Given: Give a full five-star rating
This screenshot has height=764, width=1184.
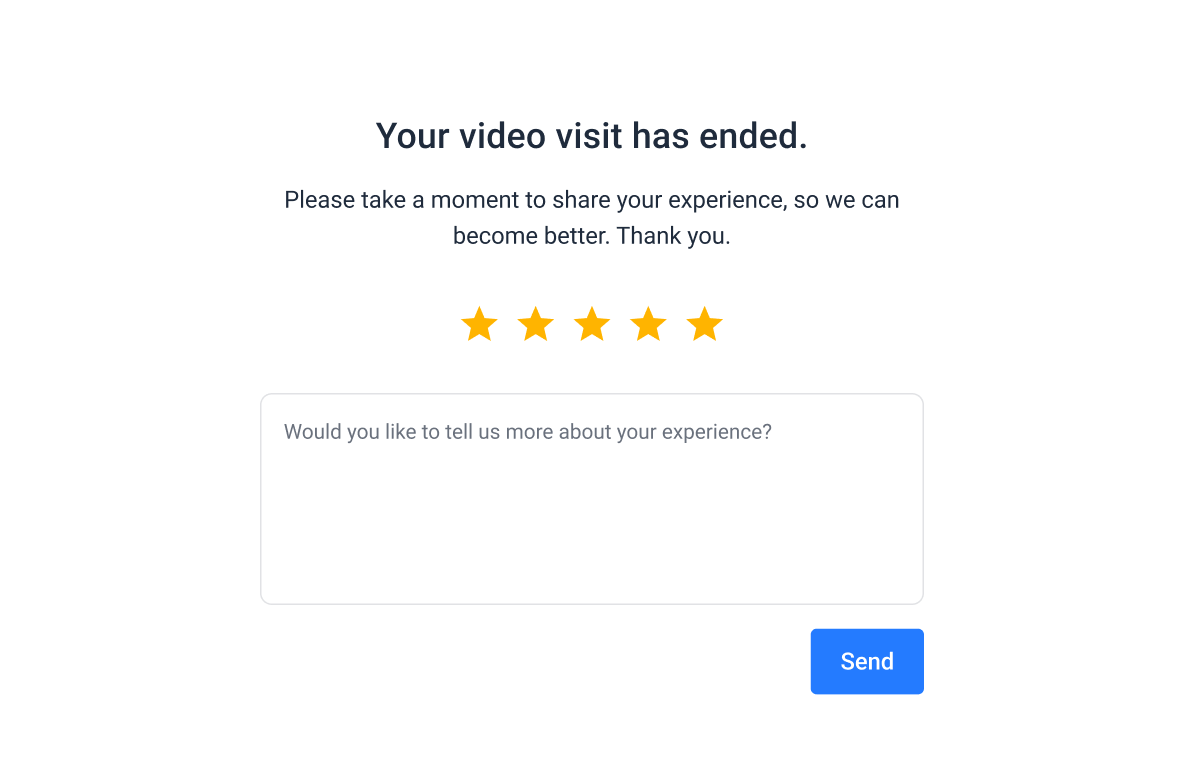Looking at the screenshot, I should click(705, 325).
